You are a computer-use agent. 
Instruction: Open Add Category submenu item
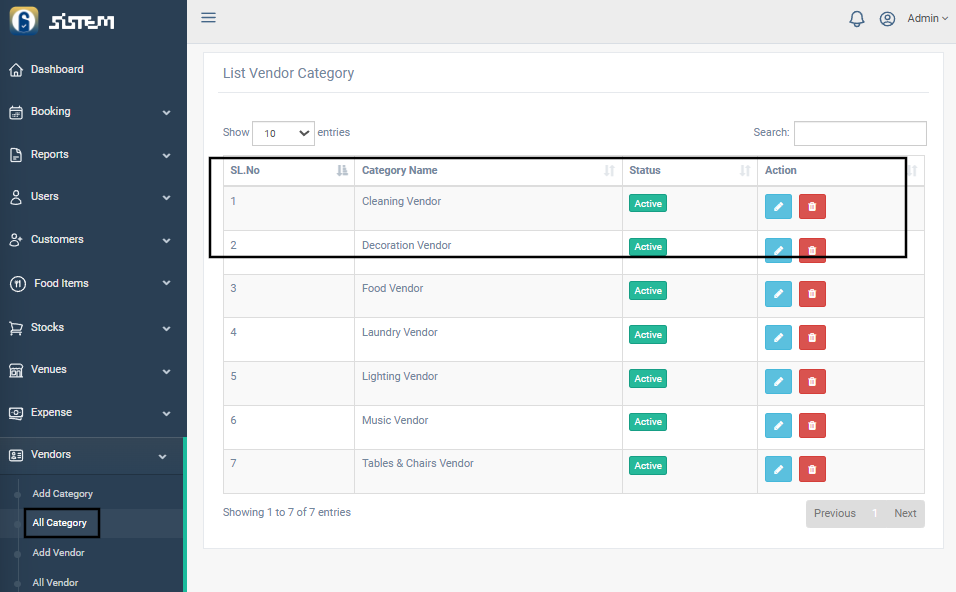pyautogui.click(x=62, y=494)
